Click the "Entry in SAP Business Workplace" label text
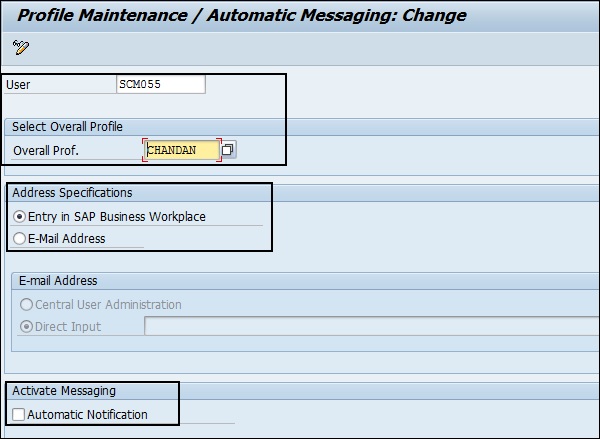 pos(118,216)
